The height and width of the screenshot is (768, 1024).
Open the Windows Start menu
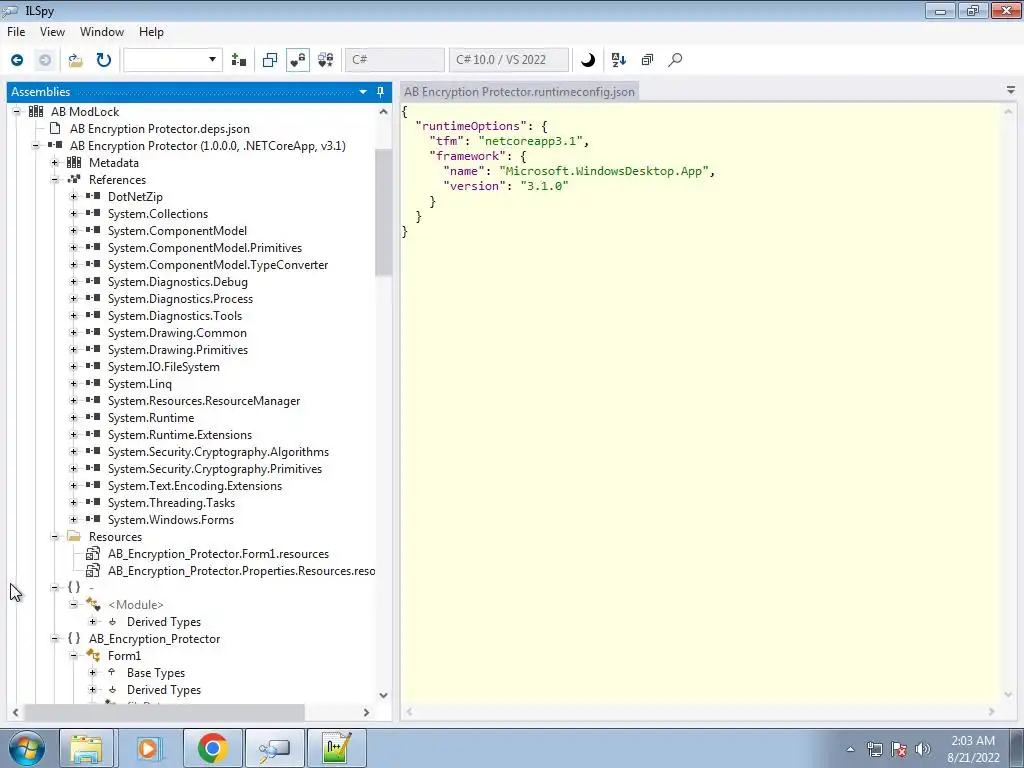27,748
